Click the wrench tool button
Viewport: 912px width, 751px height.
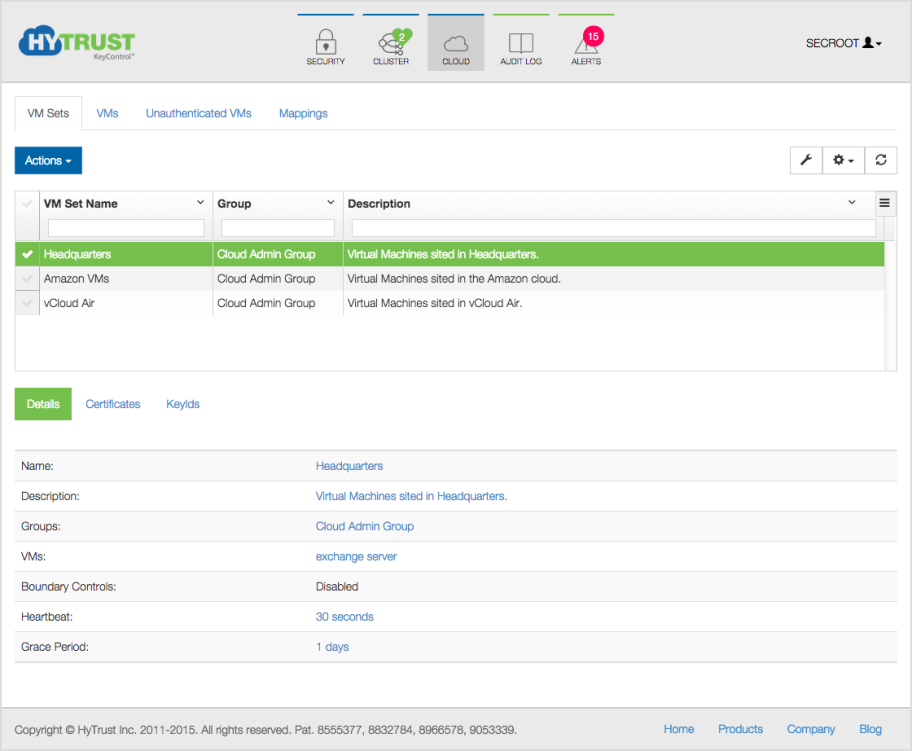[x=806, y=160]
